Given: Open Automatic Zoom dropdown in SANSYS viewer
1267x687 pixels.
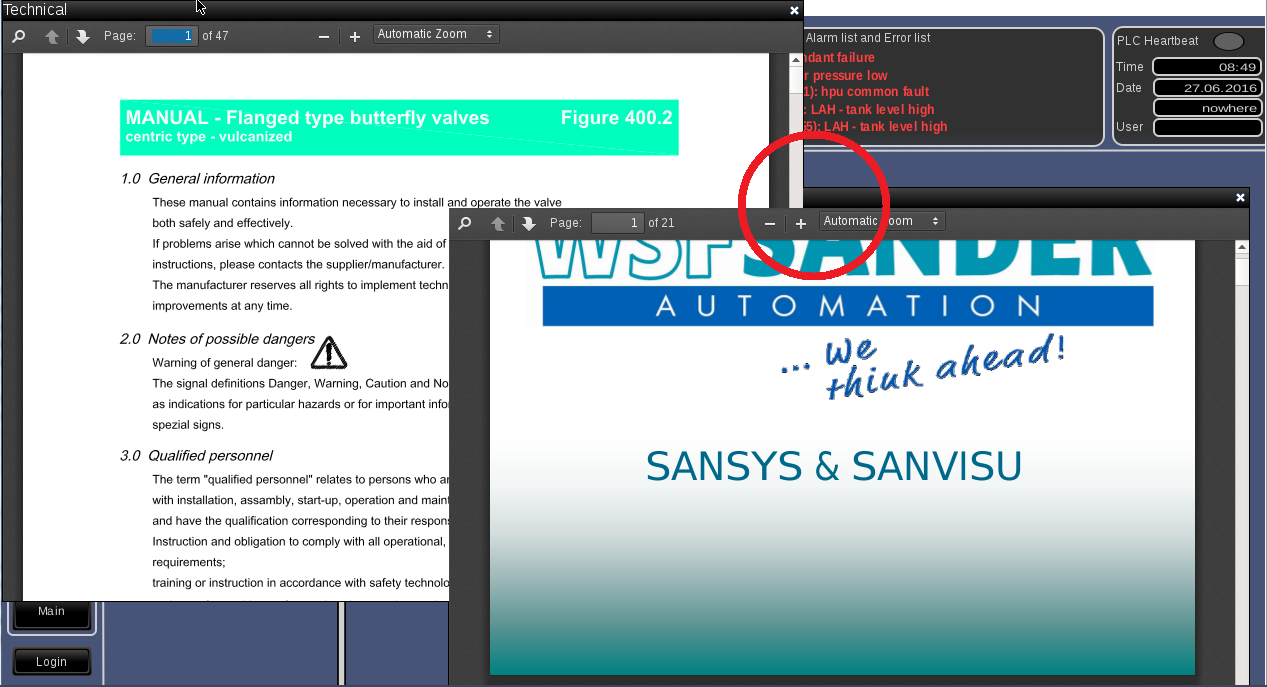Looking at the screenshot, I should (882, 221).
